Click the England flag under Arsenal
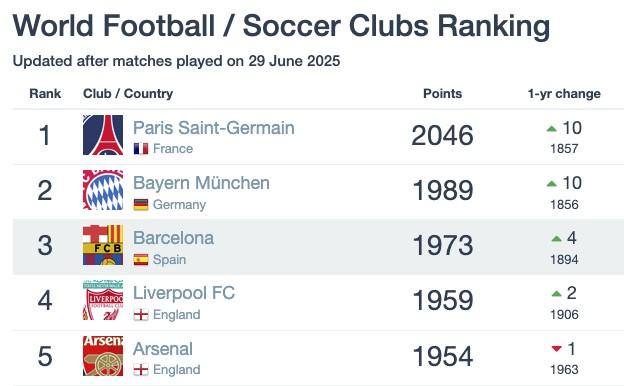This screenshot has height=386, width=624. tap(141, 370)
